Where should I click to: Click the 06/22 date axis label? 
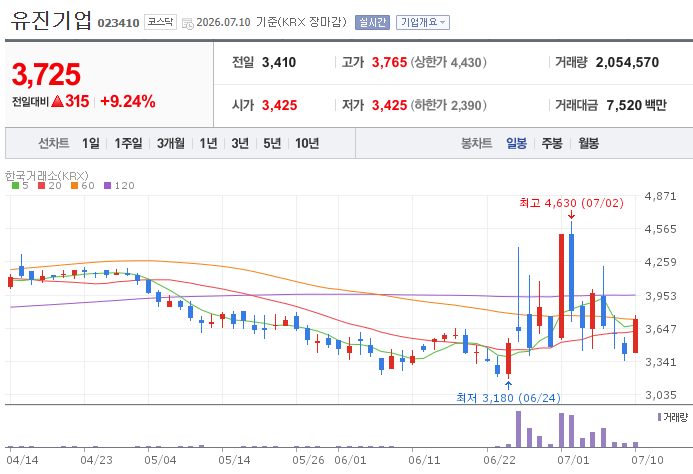click(499, 460)
